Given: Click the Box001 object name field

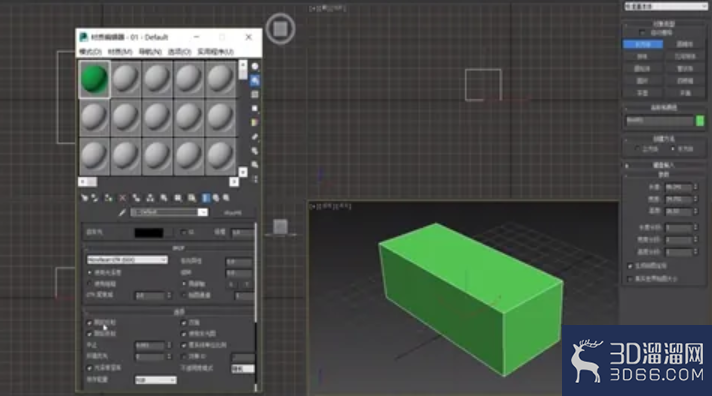Looking at the screenshot, I should pos(659,120).
